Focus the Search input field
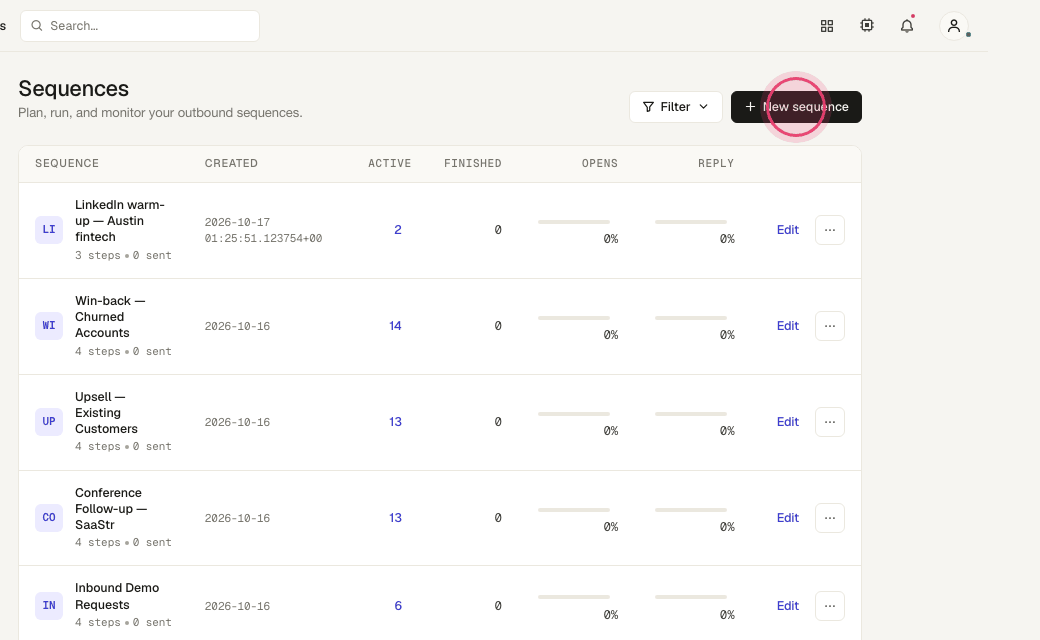 [140, 26]
